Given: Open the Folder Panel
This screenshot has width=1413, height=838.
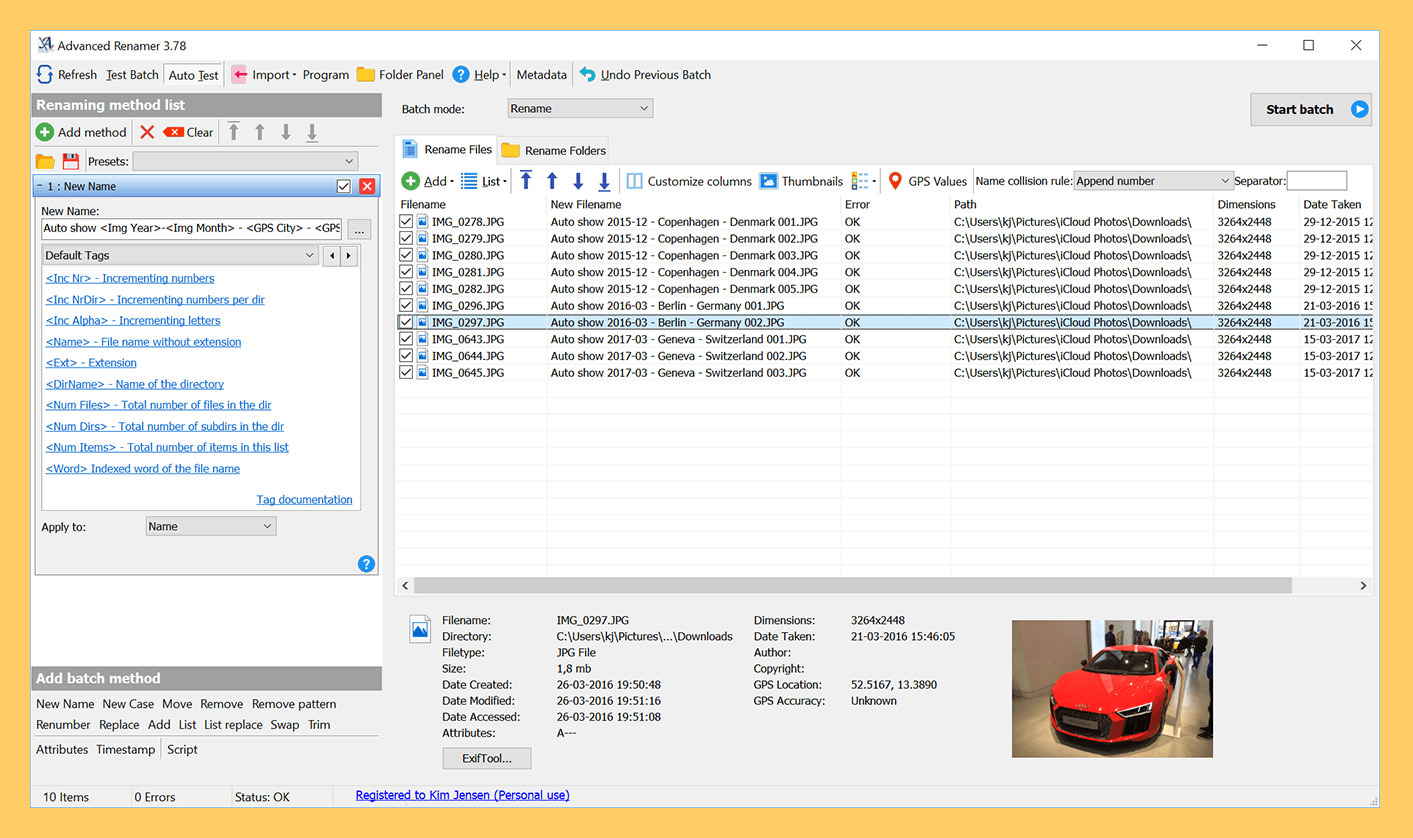Looking at the screenshot, I should click(400, 75).
